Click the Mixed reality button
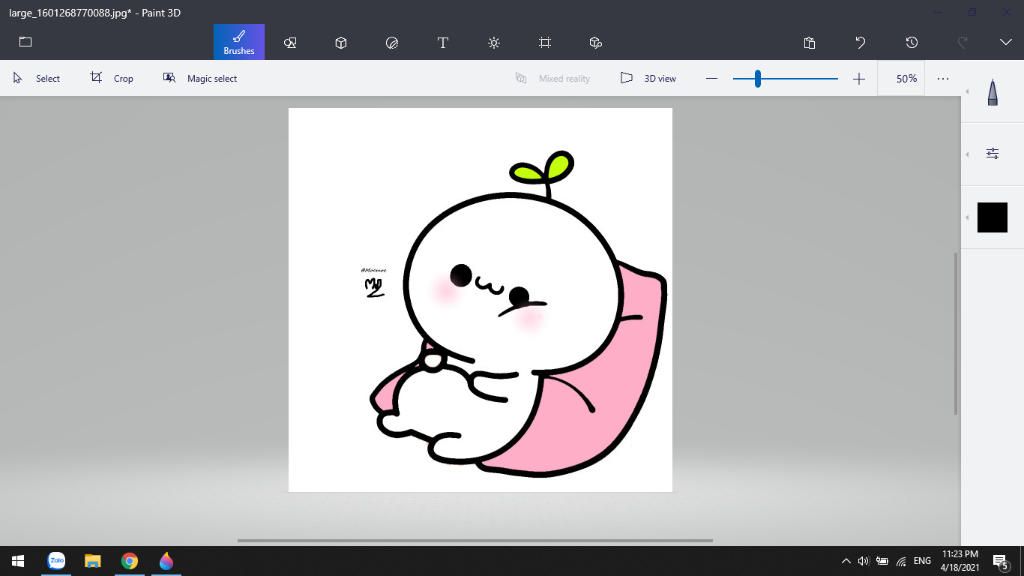Image resolution: width=1024 pixels, height=576 pixels. 552,78
